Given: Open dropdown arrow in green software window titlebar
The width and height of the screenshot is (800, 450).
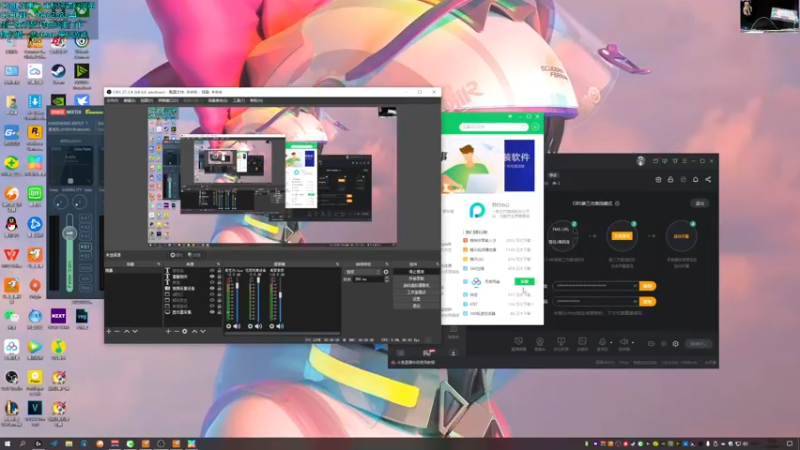Looking at the screenshot, I should [510, 117].
